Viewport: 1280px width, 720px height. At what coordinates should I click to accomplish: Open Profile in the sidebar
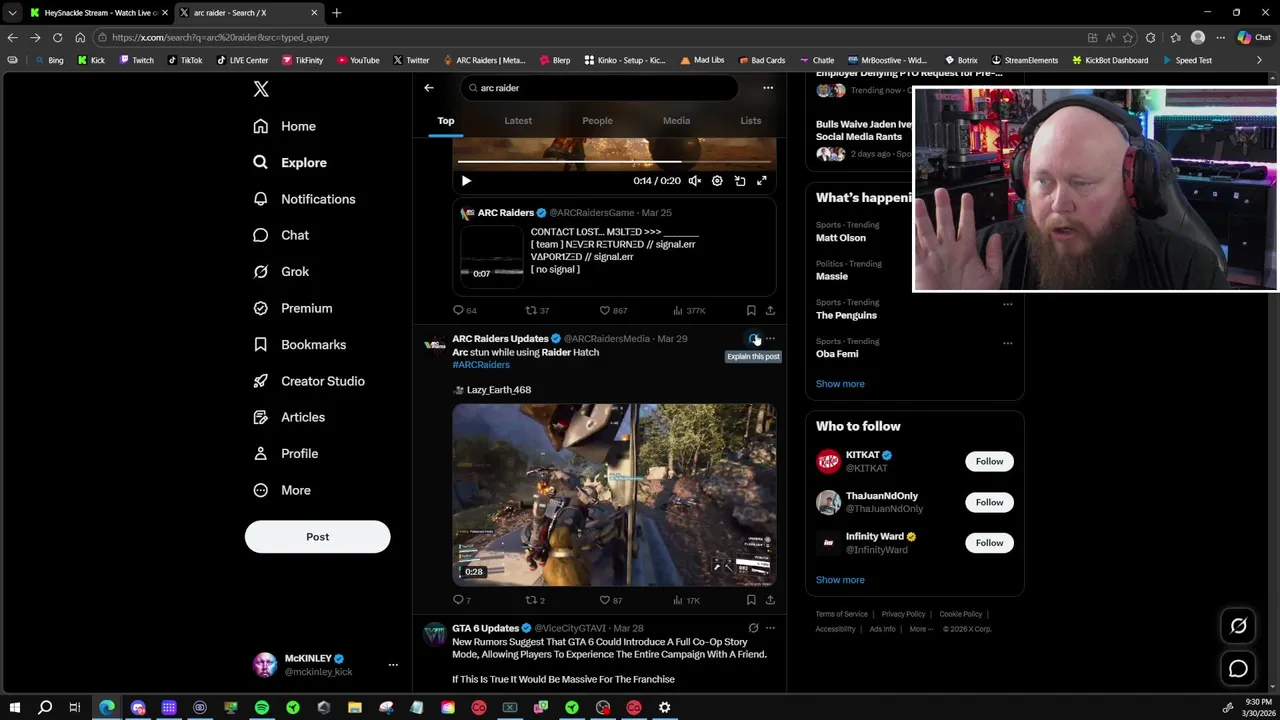pos(286,454)
